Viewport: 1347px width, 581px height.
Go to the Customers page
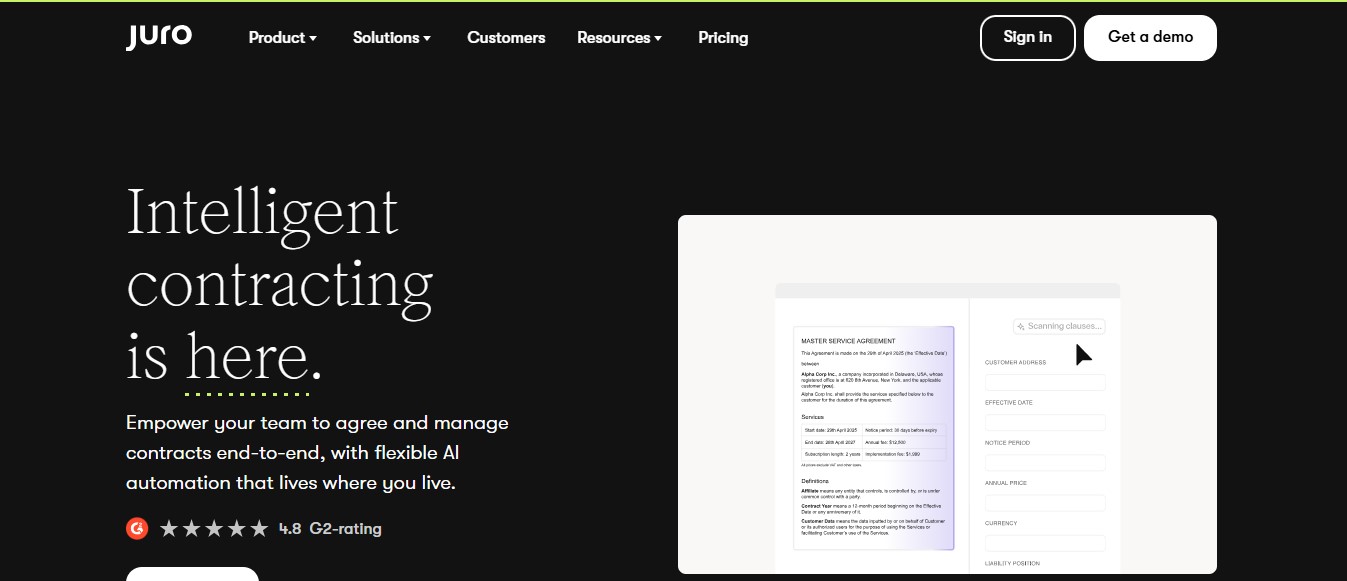pos(506,38)
